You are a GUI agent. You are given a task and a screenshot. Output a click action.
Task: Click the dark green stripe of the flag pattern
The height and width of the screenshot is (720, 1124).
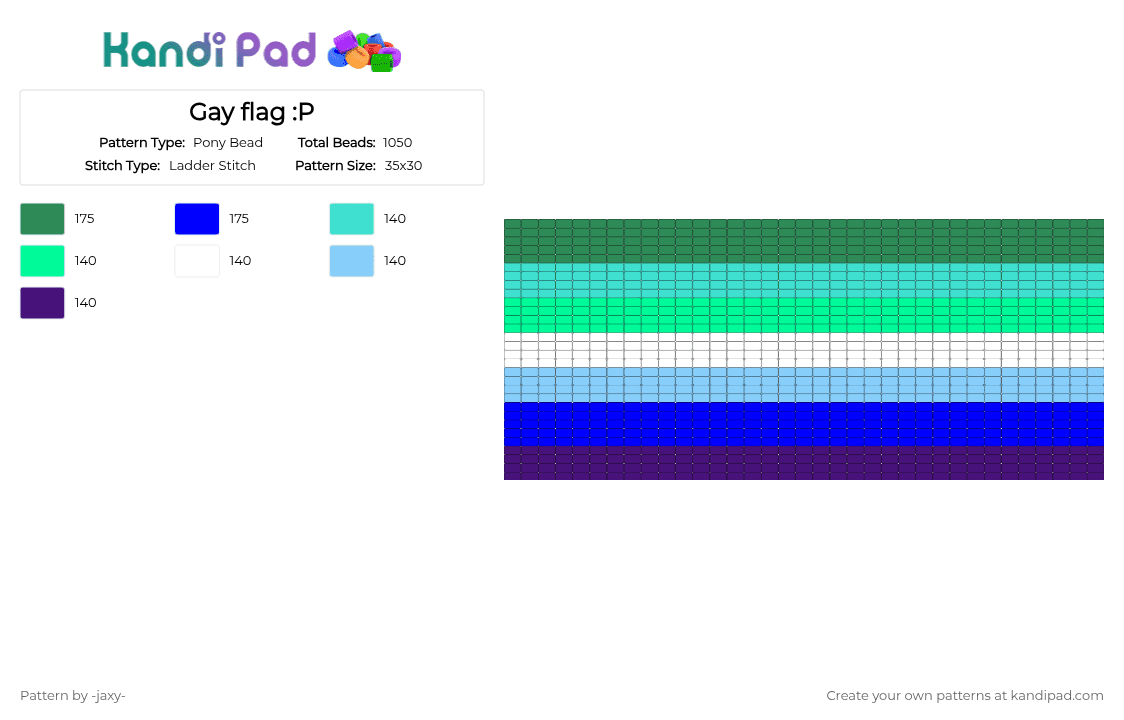tap(804, 241)
